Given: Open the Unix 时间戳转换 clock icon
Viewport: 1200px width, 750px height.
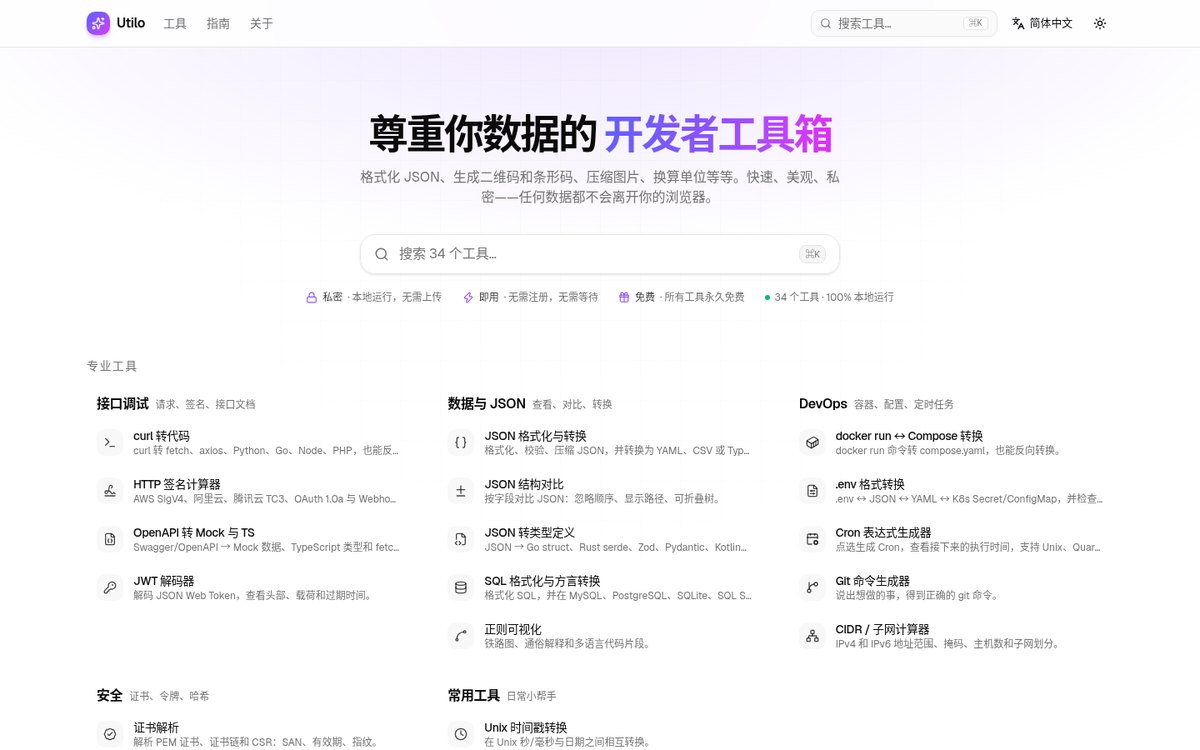Looking at the screenshot, I should (x=461, y=734).
